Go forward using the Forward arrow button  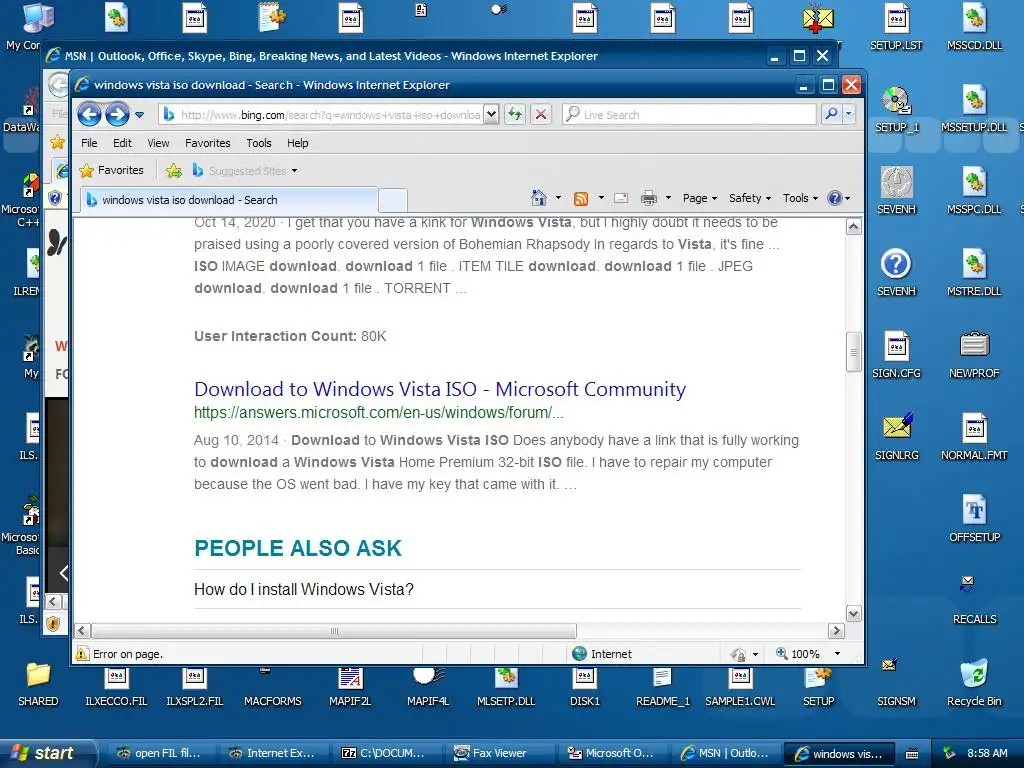pyautogui.click(x=118, y=115)
